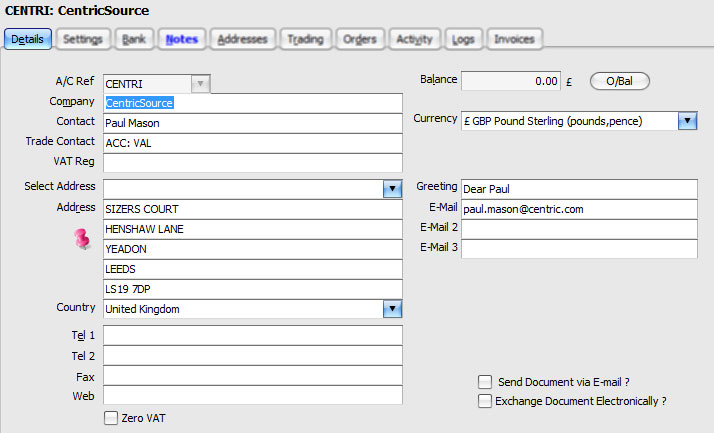Click the Company field with CentricSource
This screenshot has width=714, height=433.
(x=253, y=103)
